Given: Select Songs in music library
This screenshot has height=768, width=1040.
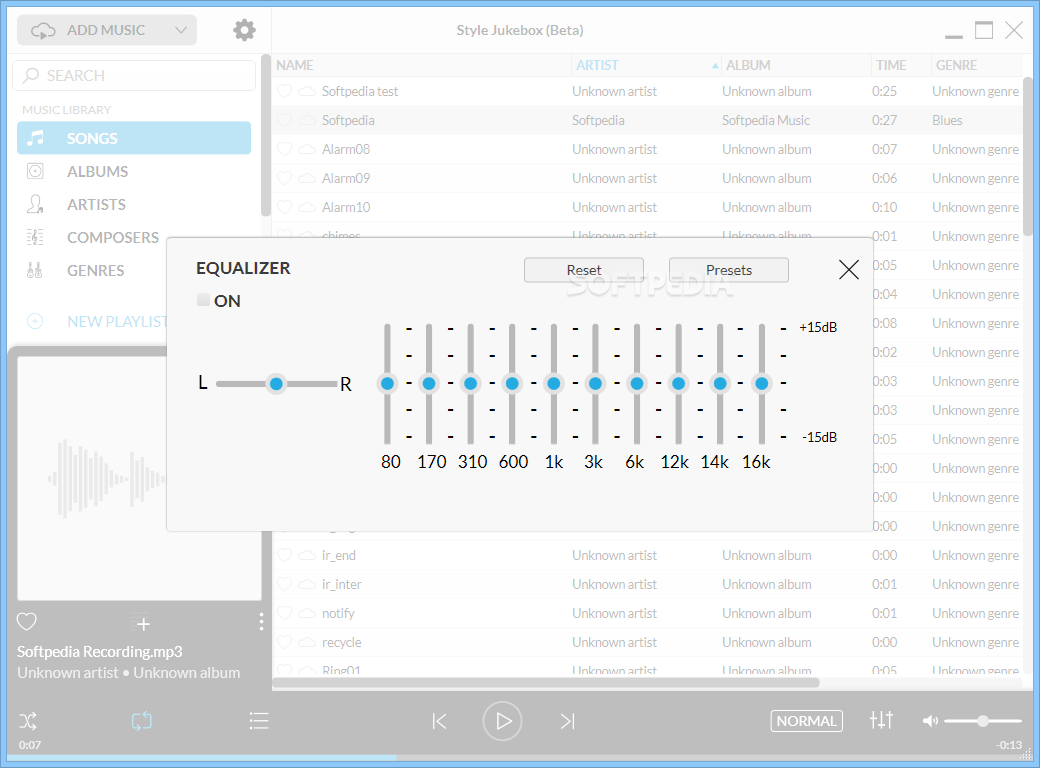Looking at the screenshot, I should tap(134, 138).
